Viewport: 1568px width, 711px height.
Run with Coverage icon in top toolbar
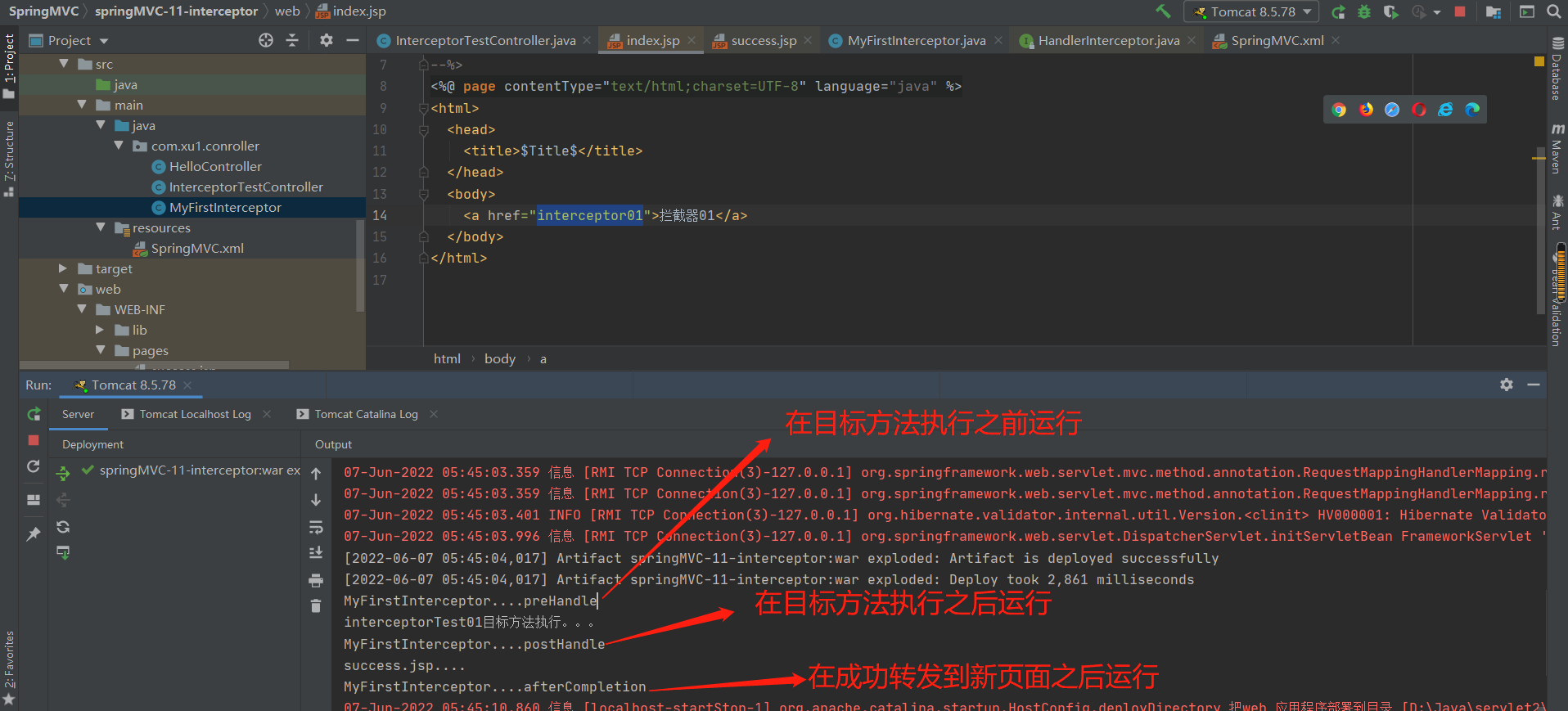coord(1390,11)
